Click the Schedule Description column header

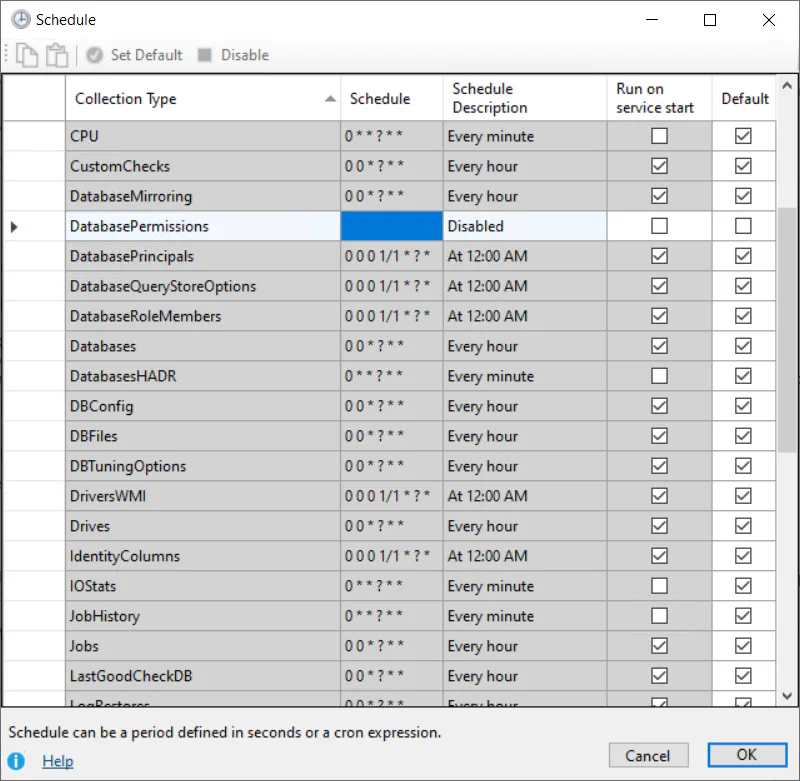524,99
